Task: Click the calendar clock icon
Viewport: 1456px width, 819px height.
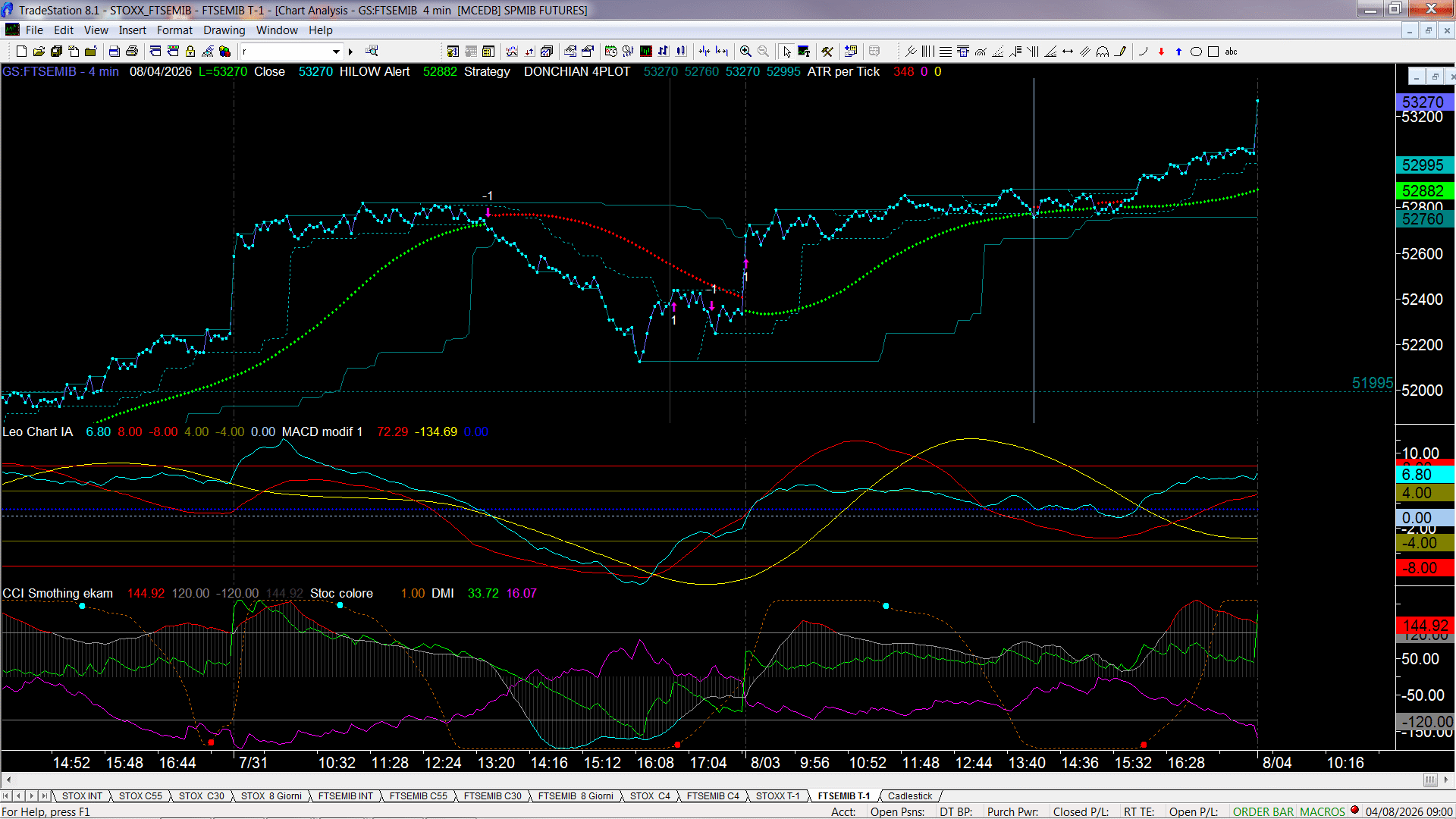Action: [x=611, y=52]
